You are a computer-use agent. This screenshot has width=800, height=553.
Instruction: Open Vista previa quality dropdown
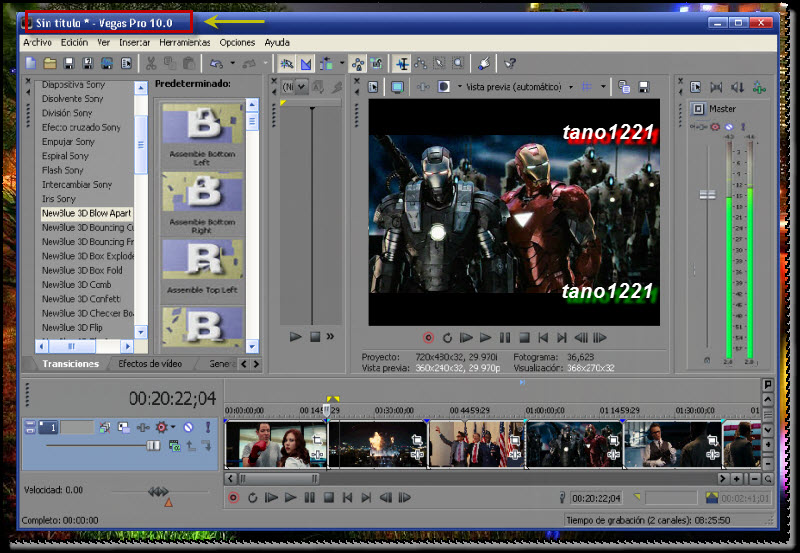[571, 87]
